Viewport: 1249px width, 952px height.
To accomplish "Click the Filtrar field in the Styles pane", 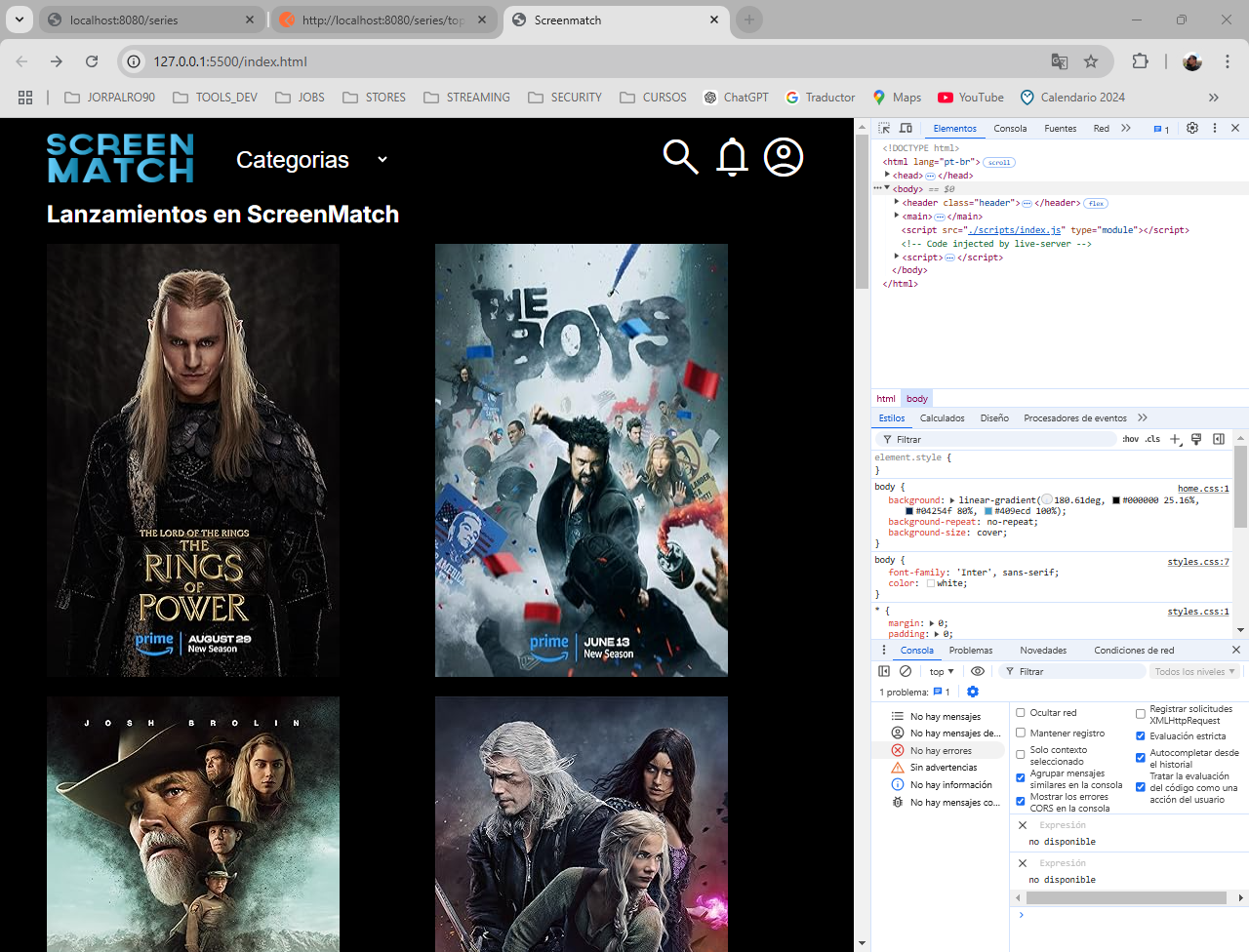I will pos(995,440).
